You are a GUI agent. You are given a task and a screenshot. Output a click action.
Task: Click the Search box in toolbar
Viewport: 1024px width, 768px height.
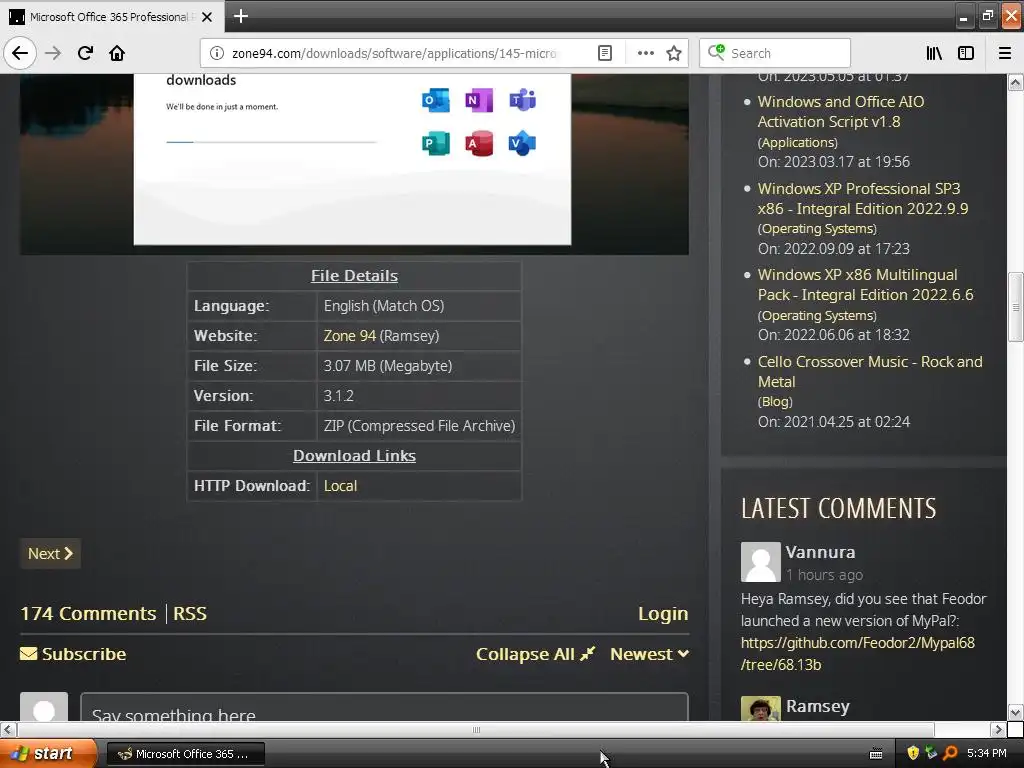tap(775, 53)
